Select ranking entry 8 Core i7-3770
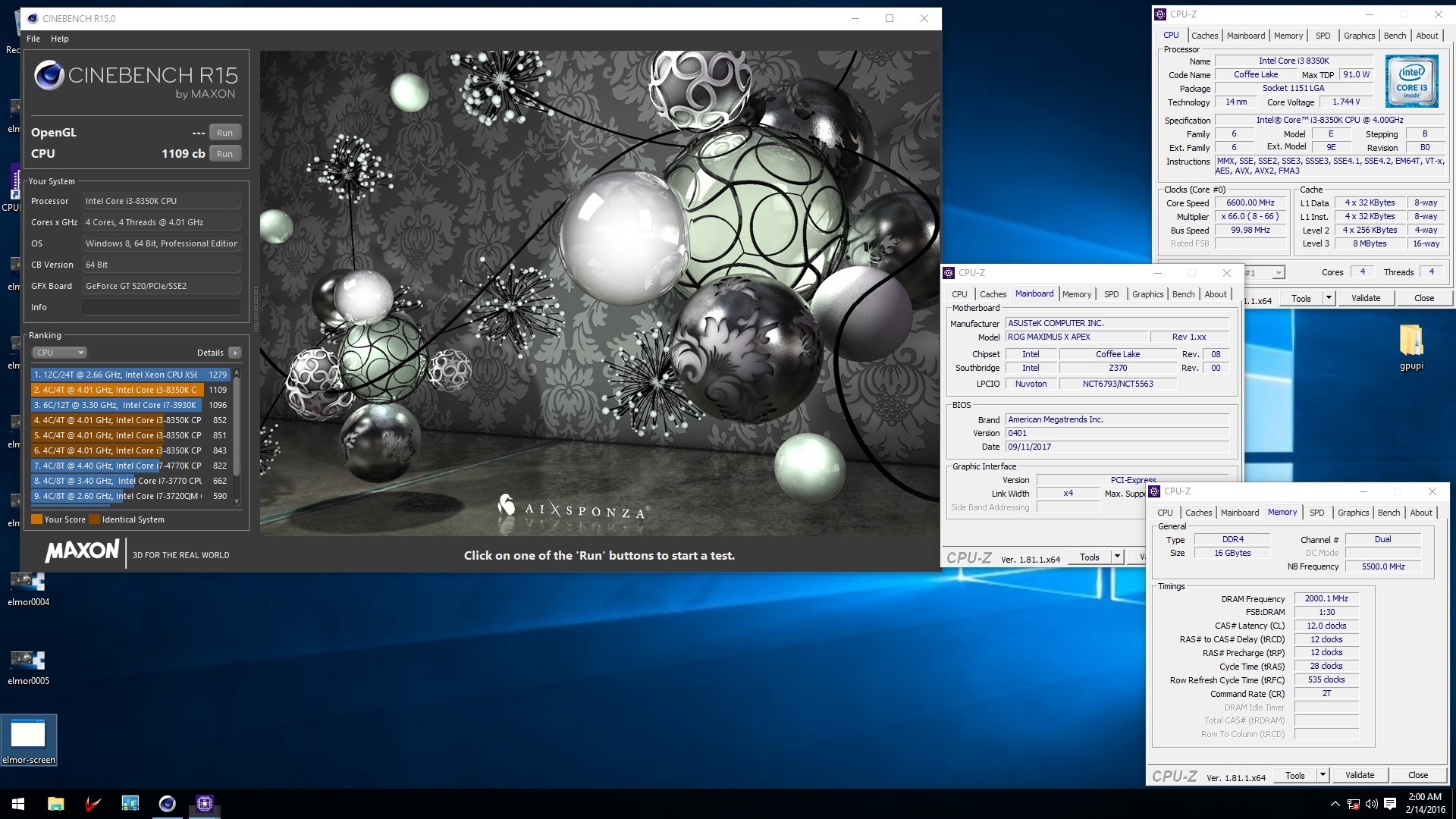The width and height of the screenshot is (1456, 819). point(130,481)
